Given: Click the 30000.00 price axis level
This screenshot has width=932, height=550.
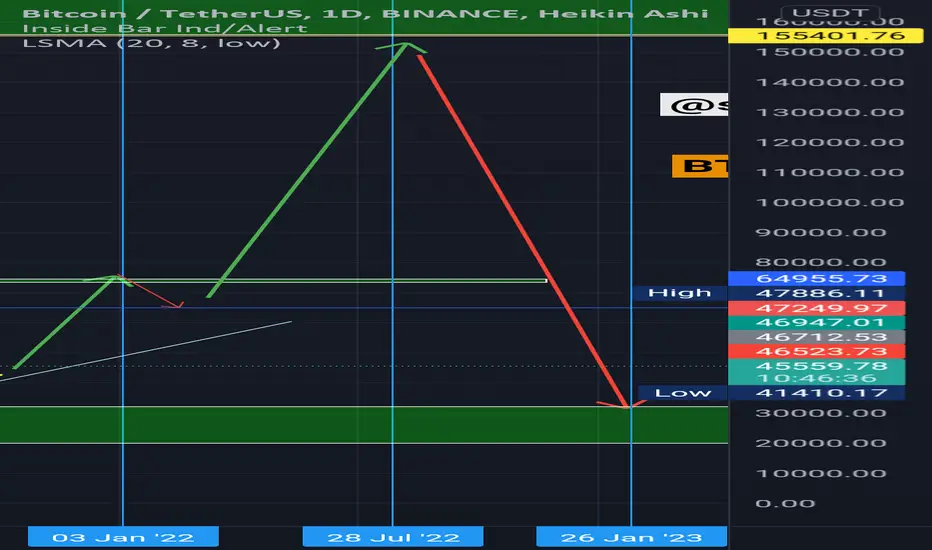Looking at the screenshot, I should [821, 413].
